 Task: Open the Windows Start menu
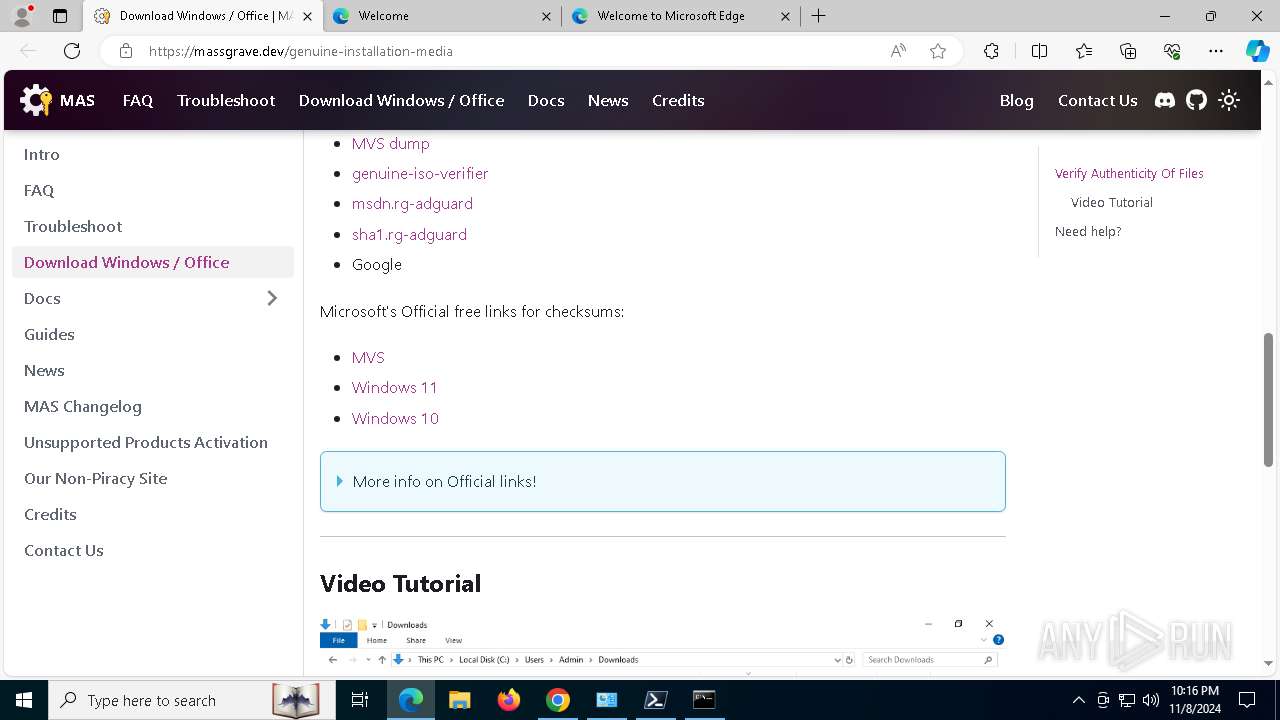pyautogui.click(x=24, y=700)
